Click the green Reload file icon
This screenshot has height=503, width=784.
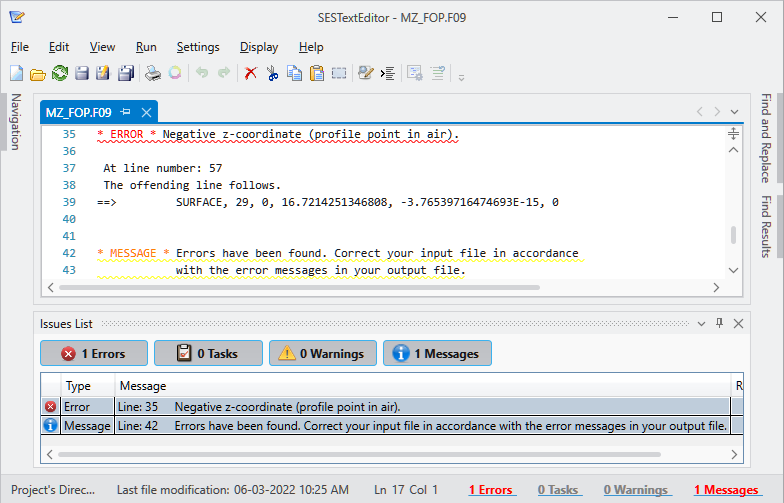point(59,73)
